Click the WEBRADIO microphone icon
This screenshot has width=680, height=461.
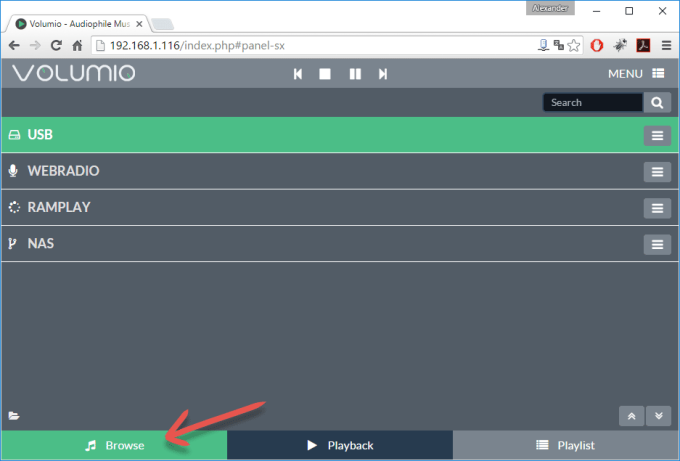pyautogui.click(x=13, y=171)
